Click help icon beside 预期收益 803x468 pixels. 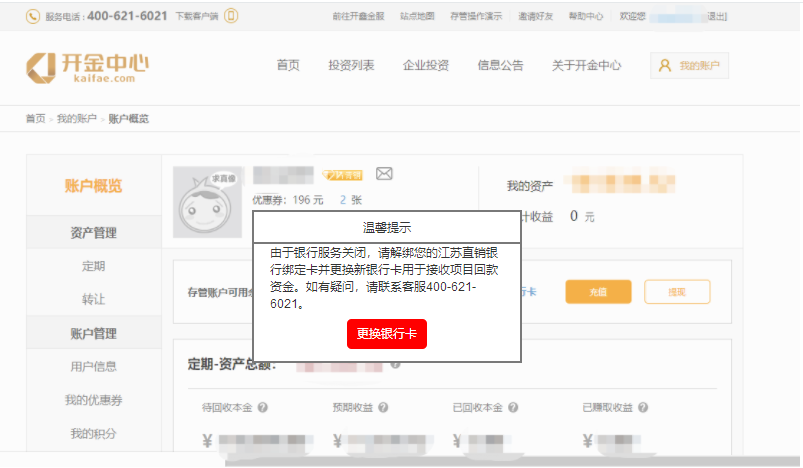pos(383,408)
